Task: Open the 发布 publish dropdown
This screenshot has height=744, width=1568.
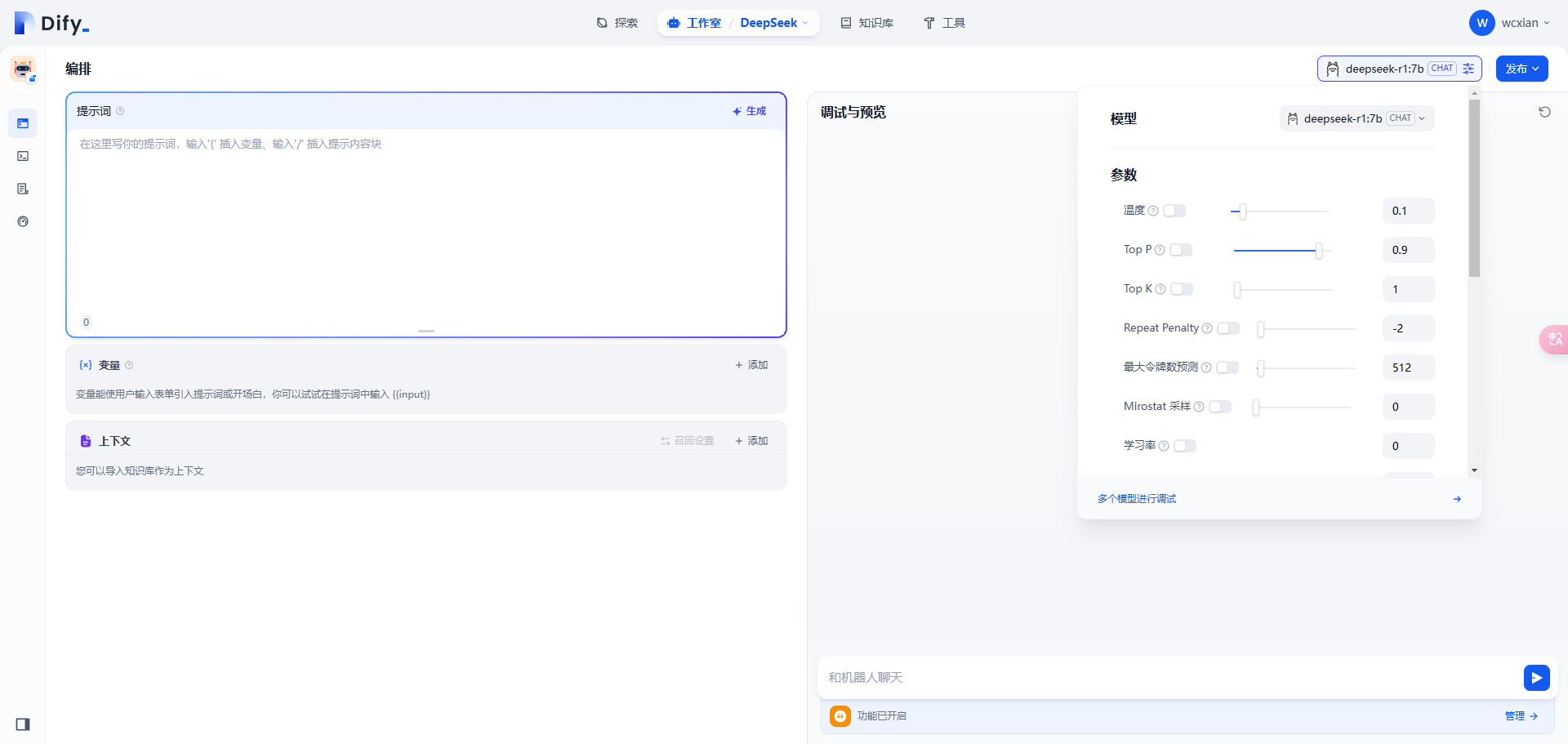Action: (1522, 69)
